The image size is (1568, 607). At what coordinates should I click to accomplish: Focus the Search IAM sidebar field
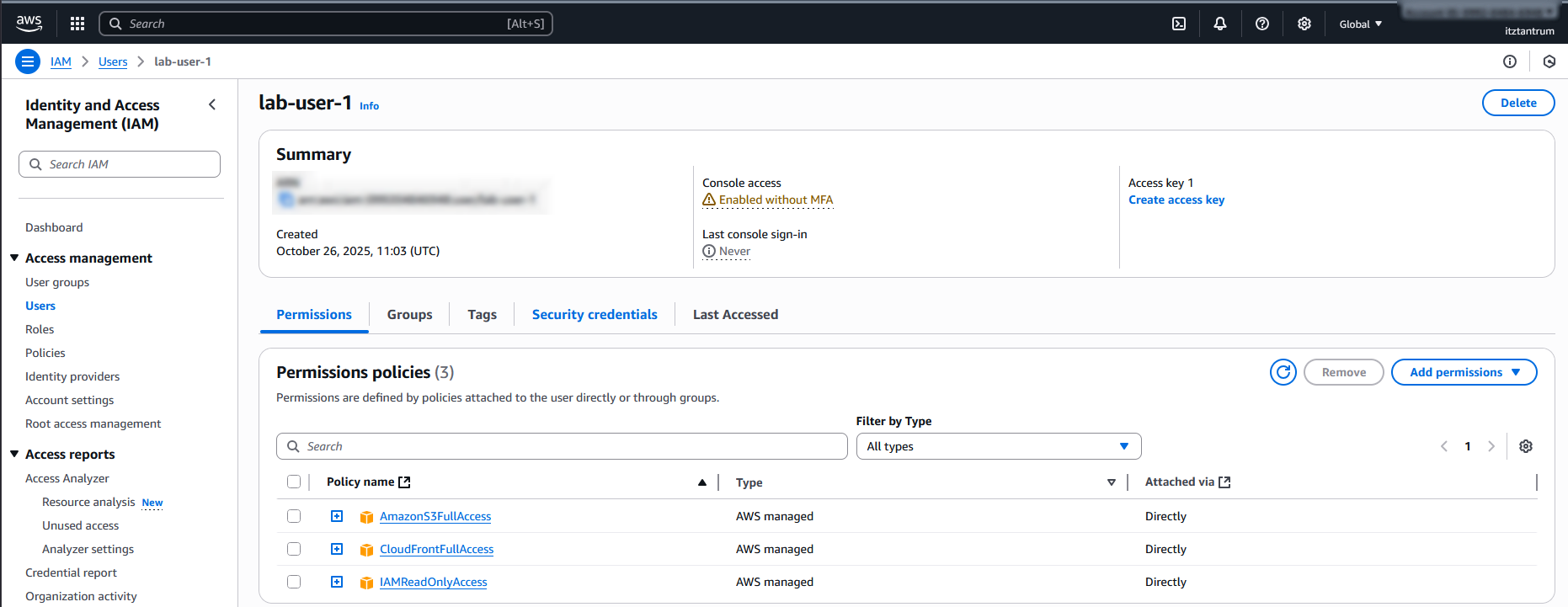pyautogui.click(x=120, y=164)
